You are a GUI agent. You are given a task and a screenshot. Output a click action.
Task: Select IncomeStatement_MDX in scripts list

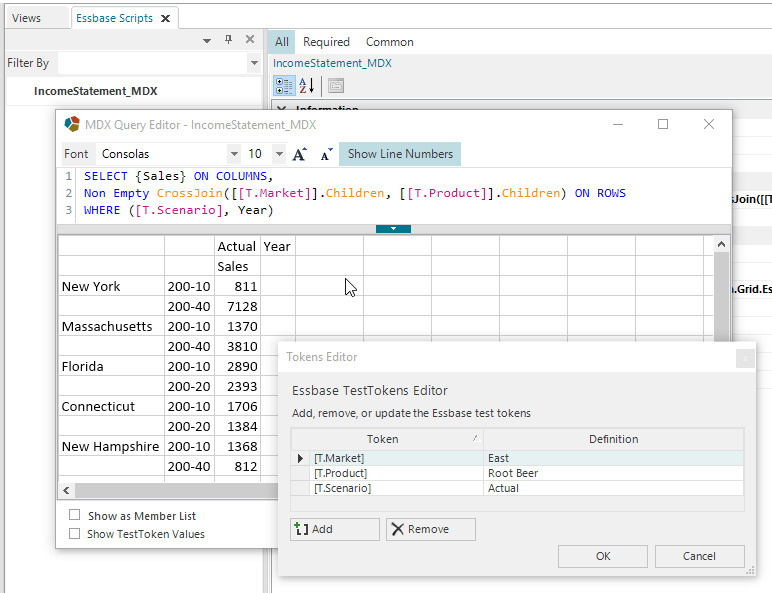[96, 91]
